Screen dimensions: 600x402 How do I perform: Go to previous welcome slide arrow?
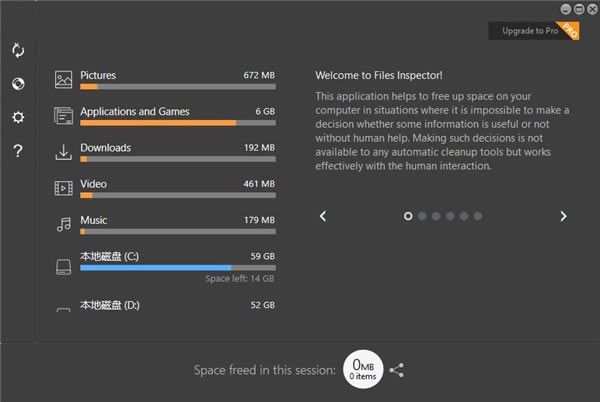(x=323, y=216)
